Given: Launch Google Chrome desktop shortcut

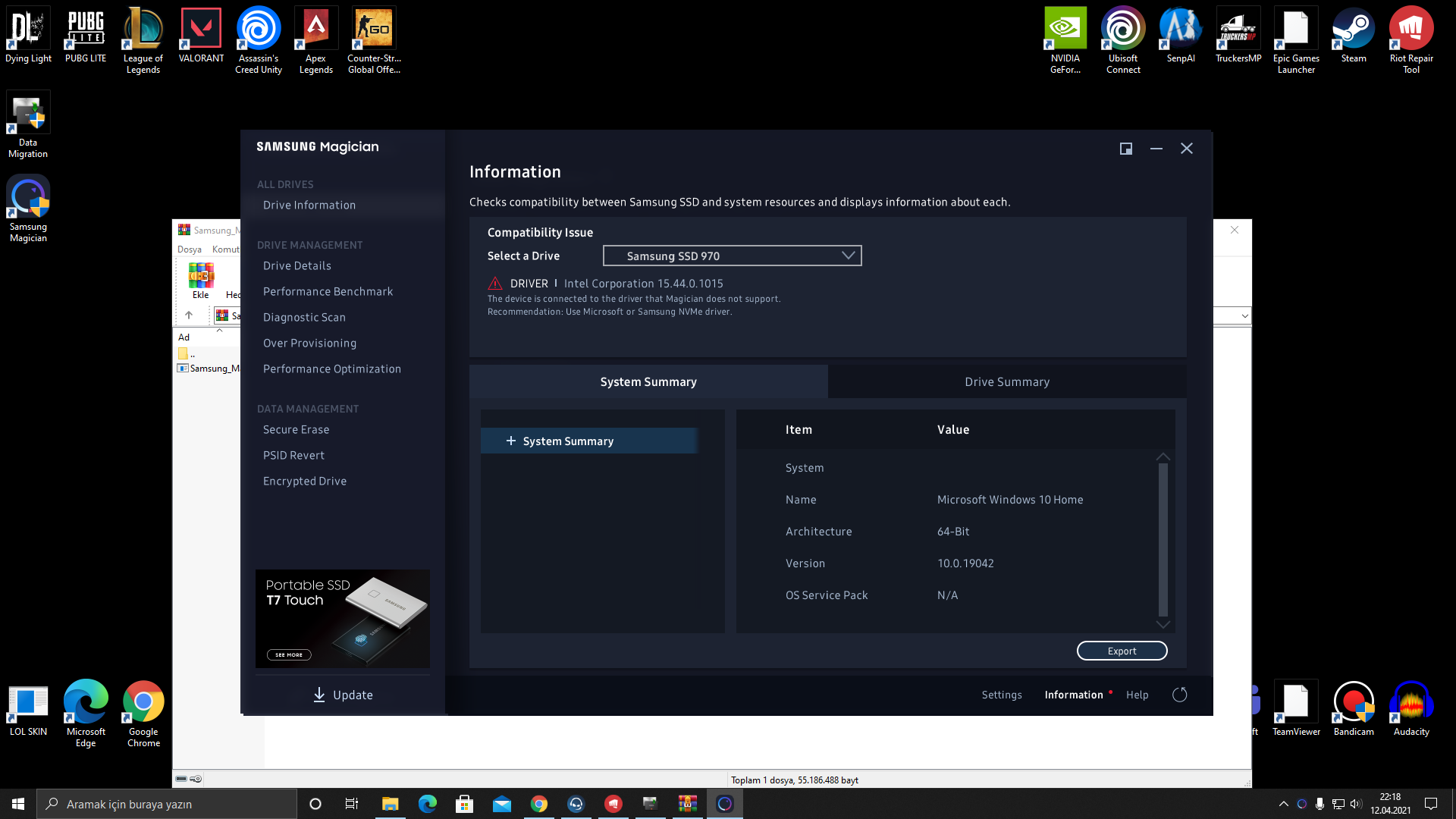Looking at the screenshot, I should [x=143, y=714].
